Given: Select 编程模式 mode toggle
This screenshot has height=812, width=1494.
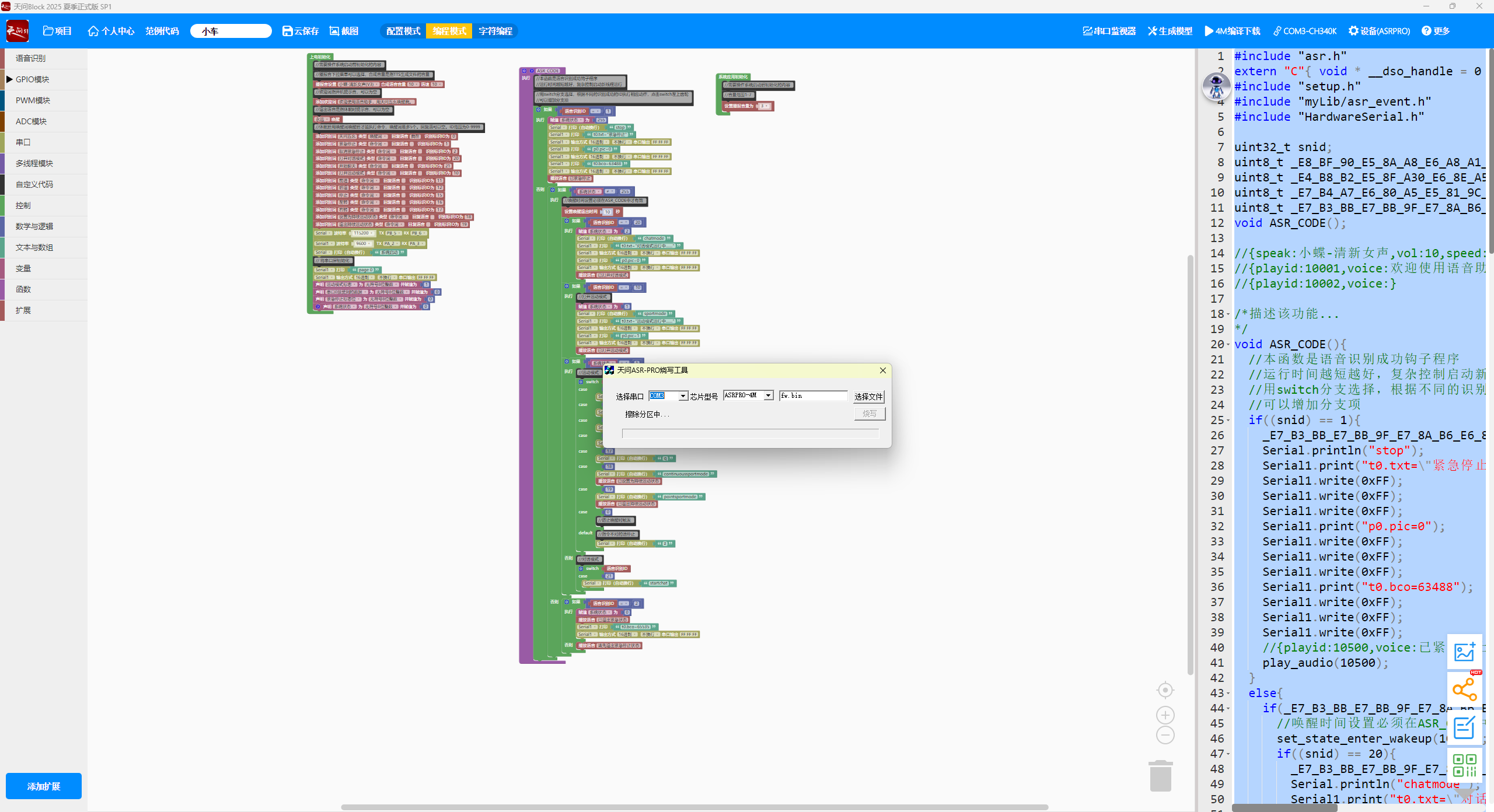Looking at the screenshot, I should coord(449,31).
